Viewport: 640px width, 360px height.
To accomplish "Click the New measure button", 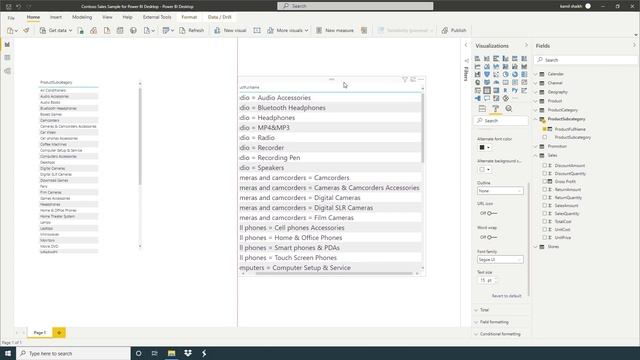I will 335,30.
